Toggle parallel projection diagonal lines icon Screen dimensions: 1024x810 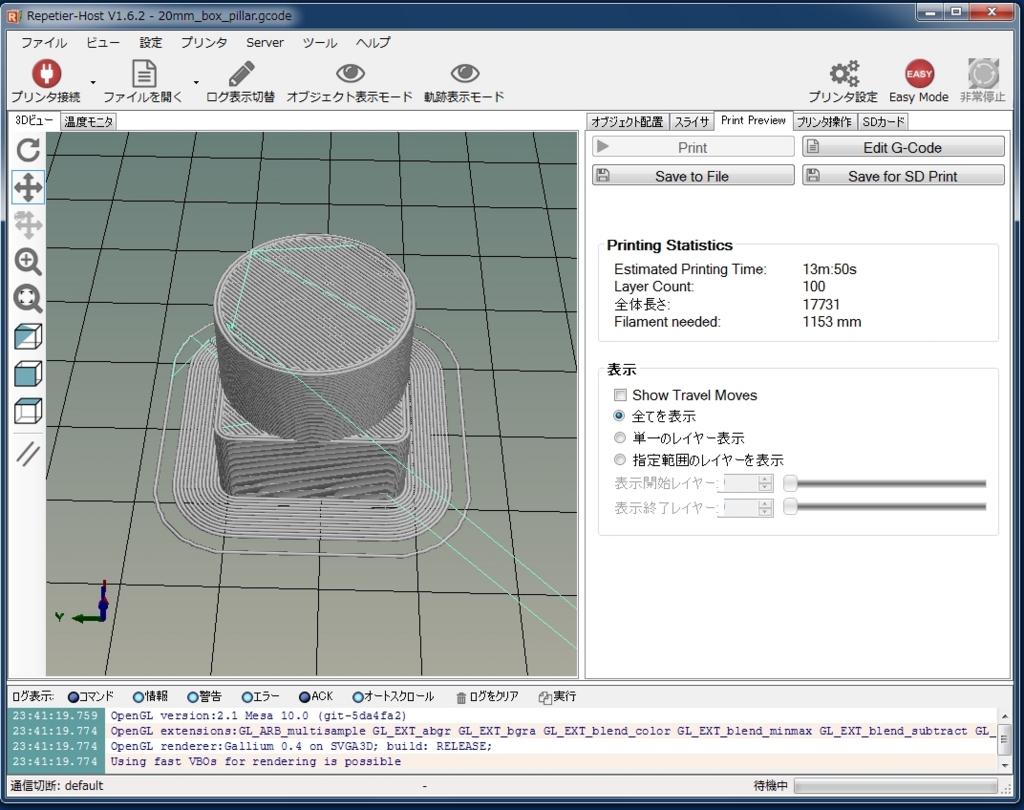tap(28, 454)
